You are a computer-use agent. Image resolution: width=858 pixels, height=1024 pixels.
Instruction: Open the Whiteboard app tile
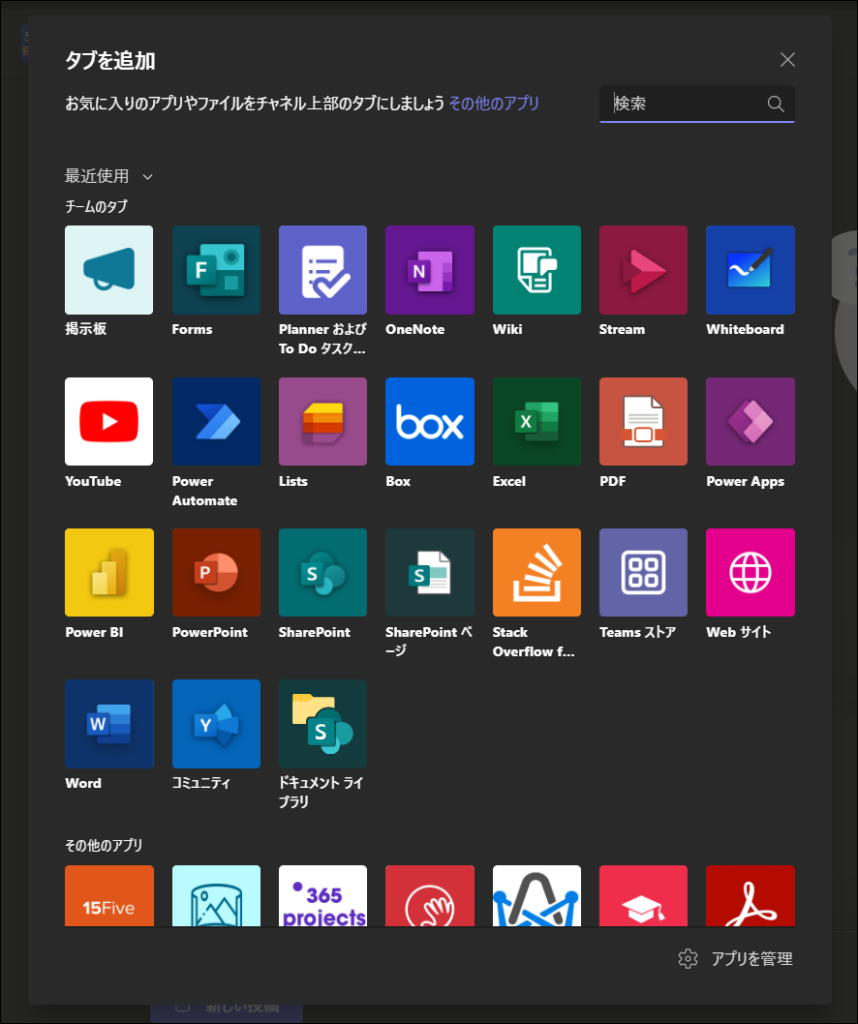(750, 270)
